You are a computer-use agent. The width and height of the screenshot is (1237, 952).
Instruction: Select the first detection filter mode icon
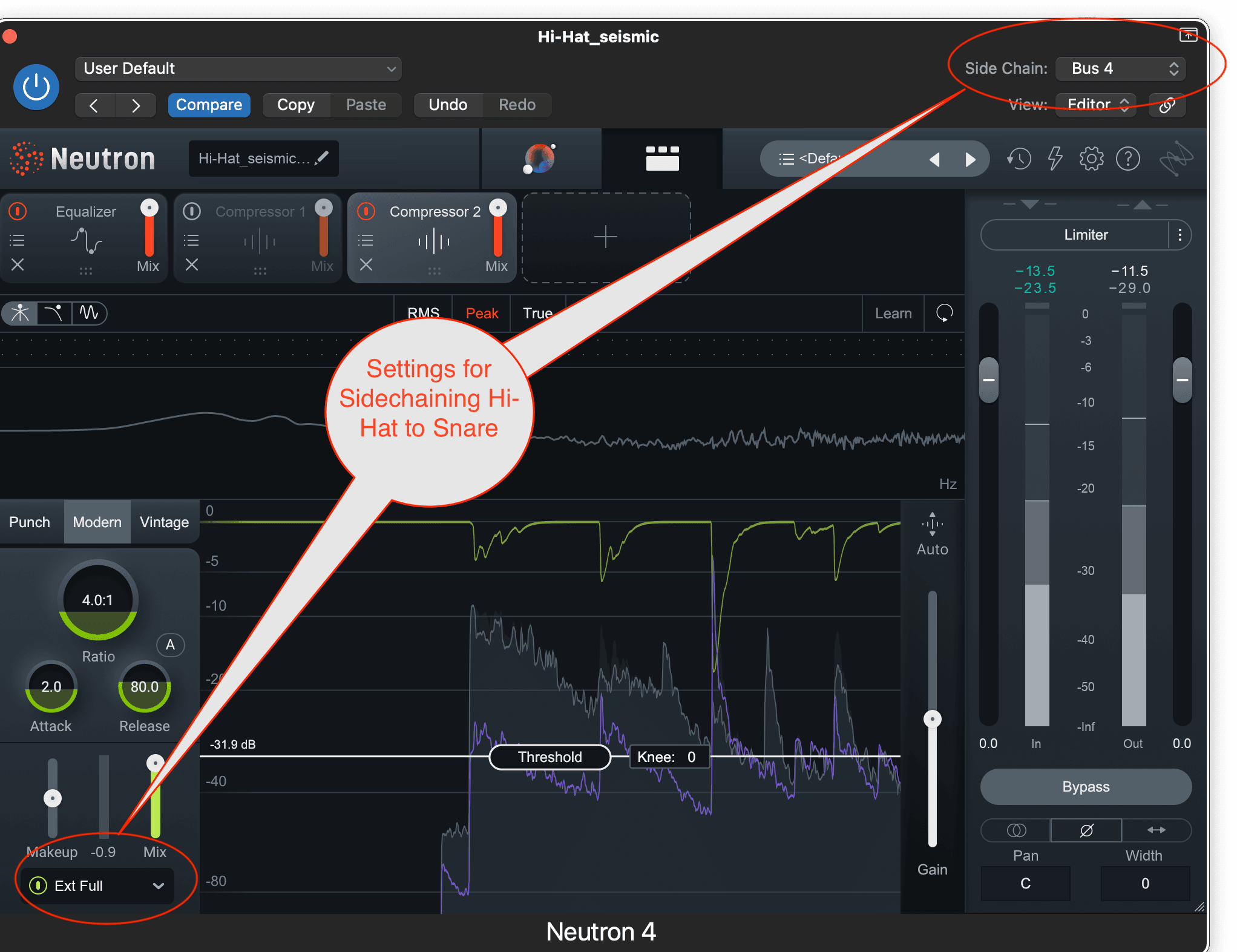(x=20, y=313)
